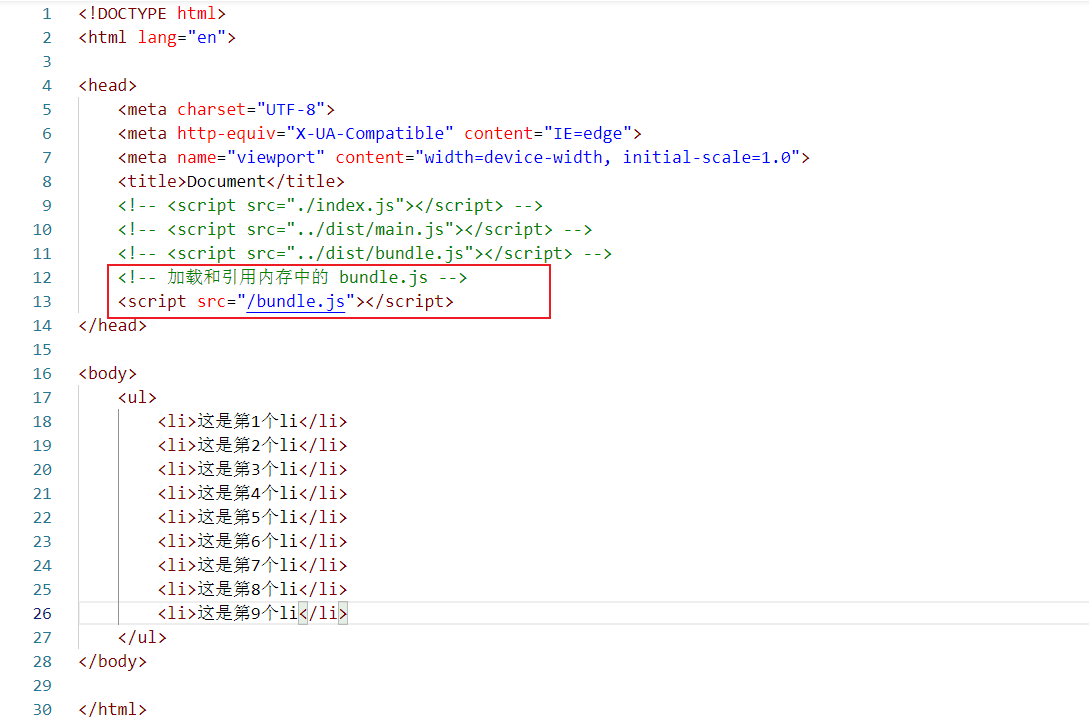Click line number 26 in the gutter
This screenshot has height=728, width=1089.
(42, 613)
